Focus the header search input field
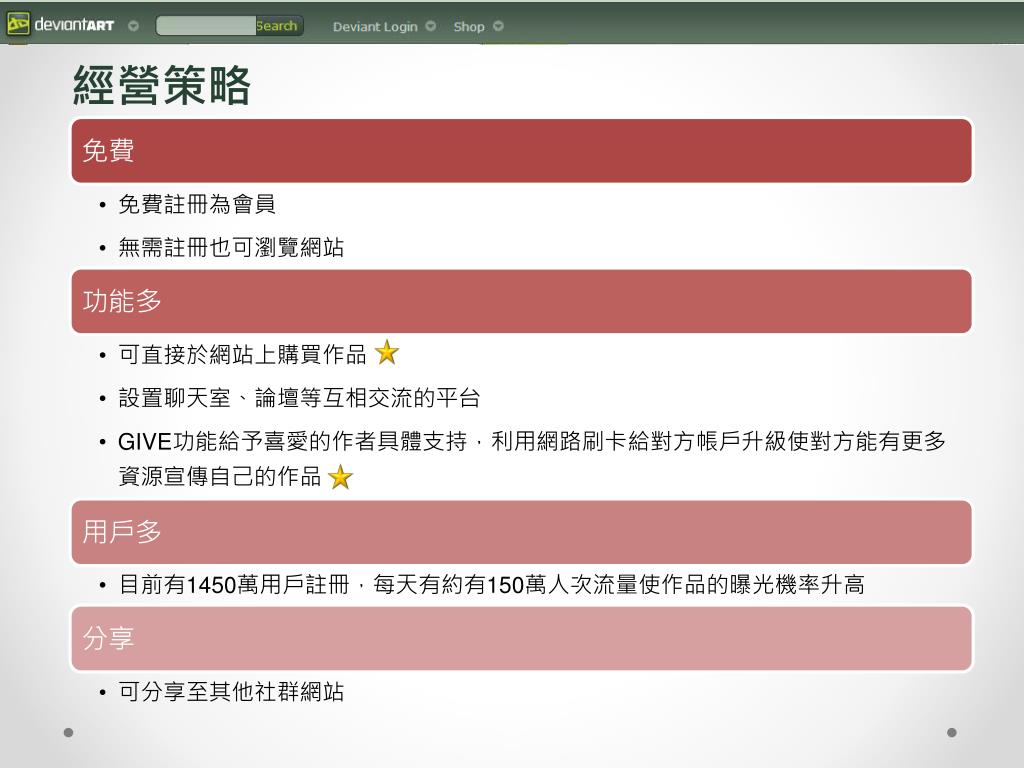Image resolution: width=1024 pixels, height=768 pixels. (x=206, y=25)
